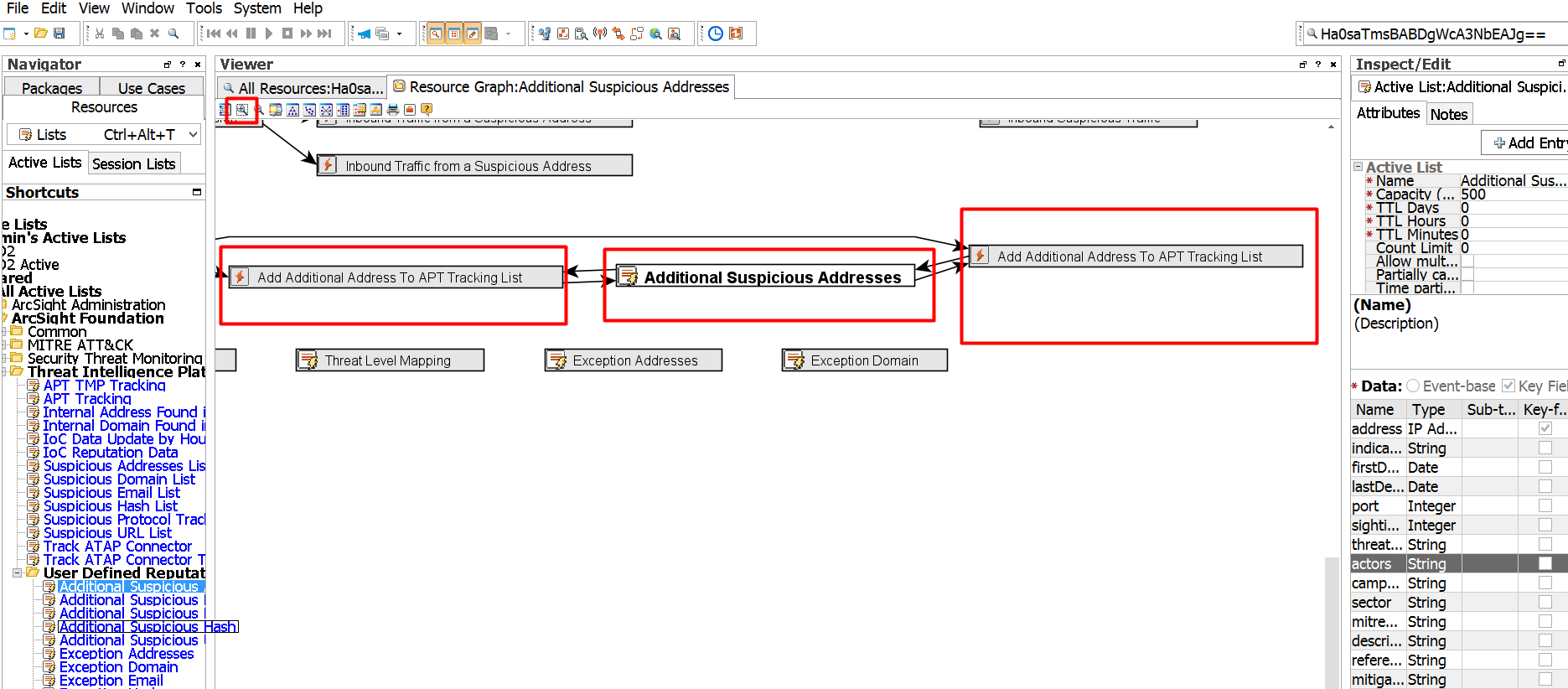This screenshot has height=689, width=1568.
Task: Collapse the User Defined Reputation folder
Action: [17, 573]
